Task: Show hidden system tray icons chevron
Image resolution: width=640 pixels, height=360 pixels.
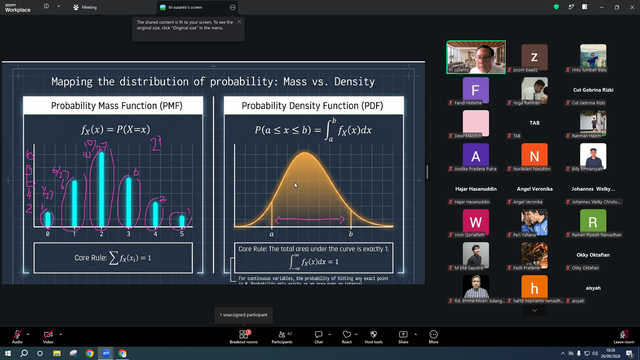Action: pos(563,353)
